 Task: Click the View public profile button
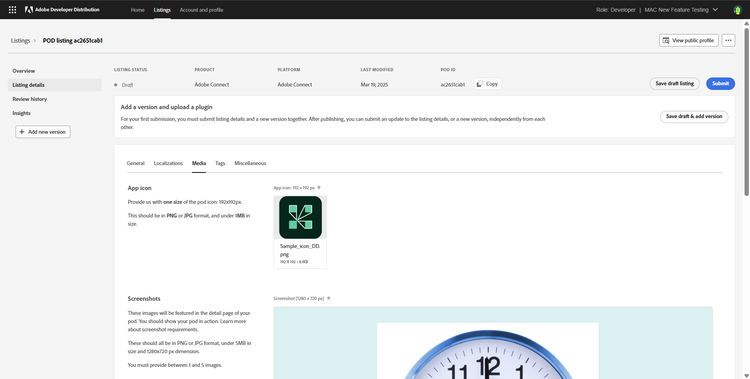[x=689, y=41]
